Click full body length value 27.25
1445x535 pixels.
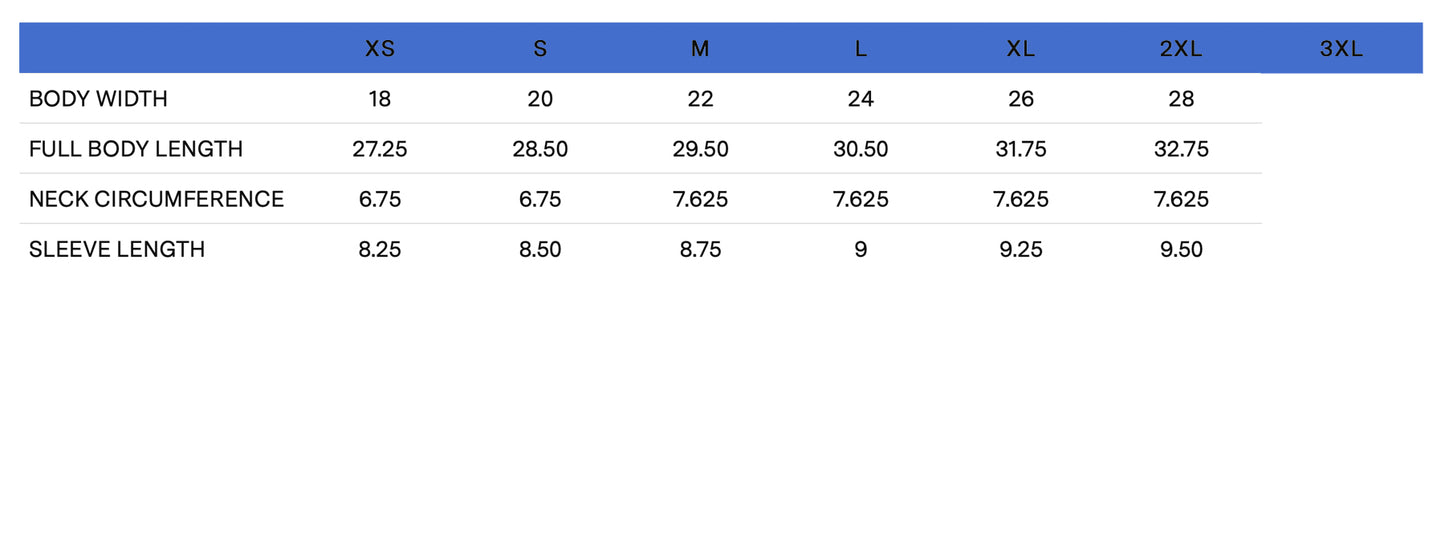tap(380, 149)
